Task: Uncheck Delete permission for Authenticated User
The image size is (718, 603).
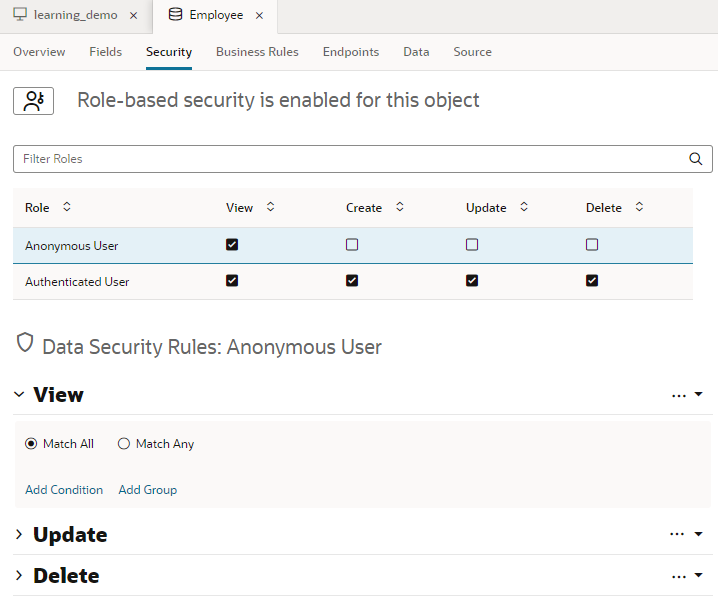Action: [x=592, y=281]
